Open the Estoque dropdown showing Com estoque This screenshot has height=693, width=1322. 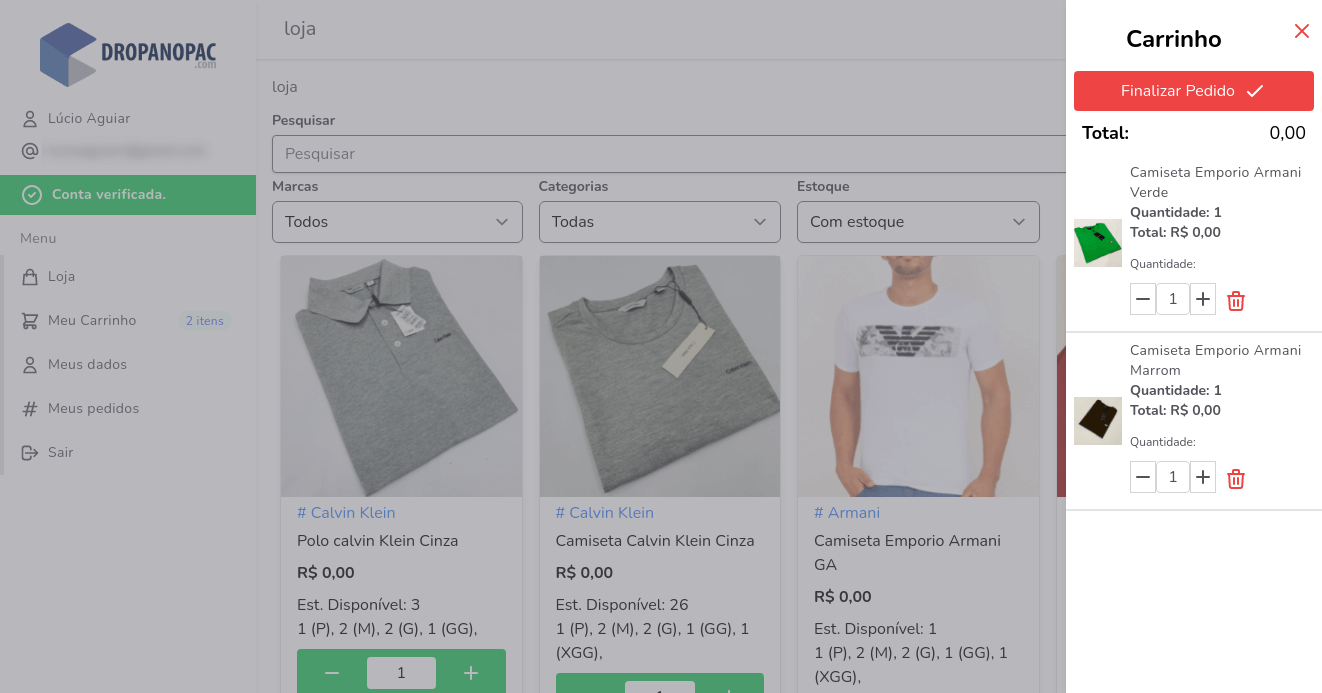[918, 222]
